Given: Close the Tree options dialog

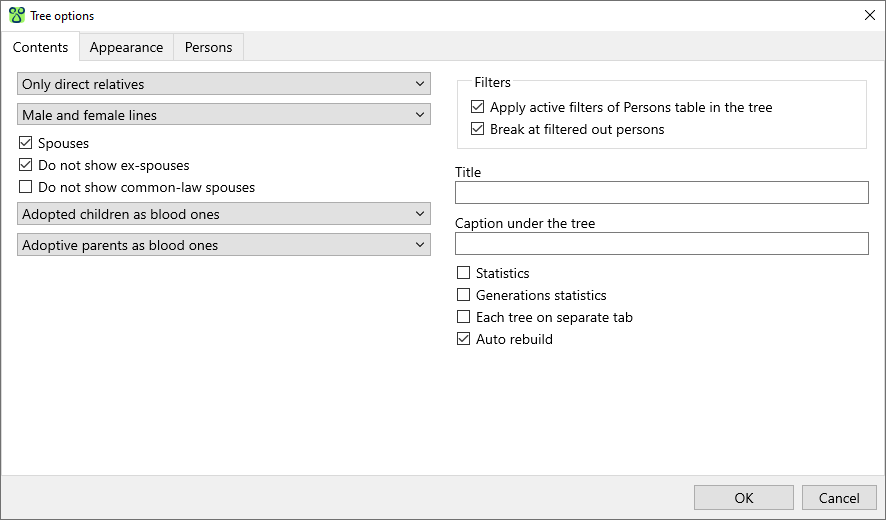Looking at the screenshot, I should pos(870,15).
